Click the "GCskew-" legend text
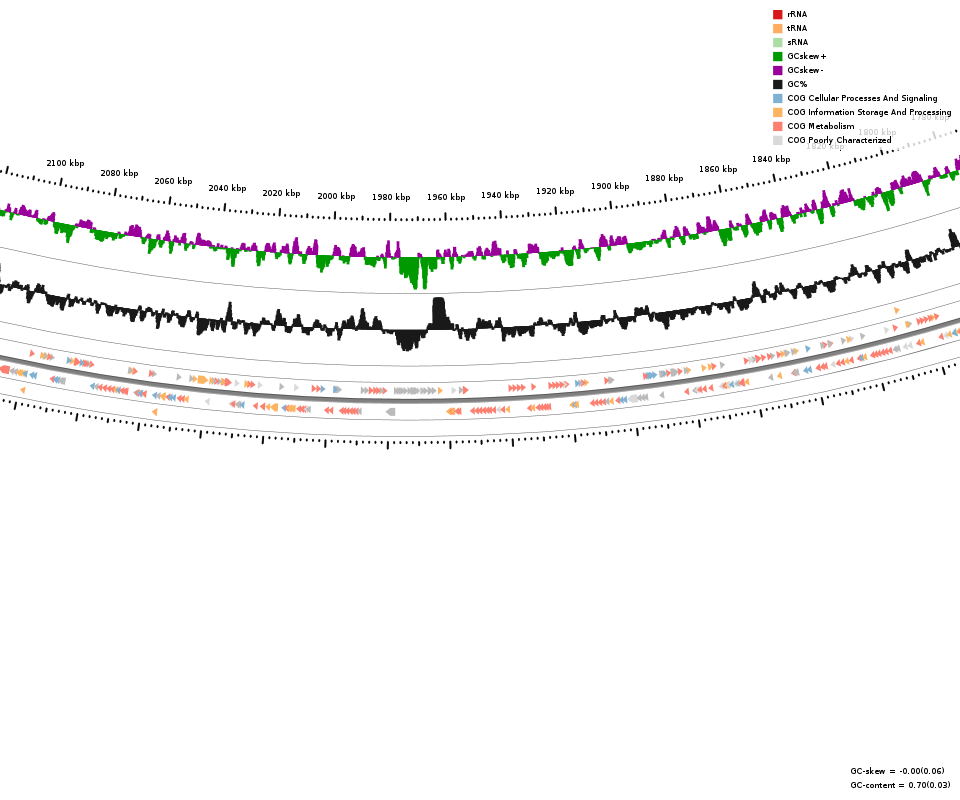The width and height of the screenshot is (960, 800). click(x=805, y=70)
